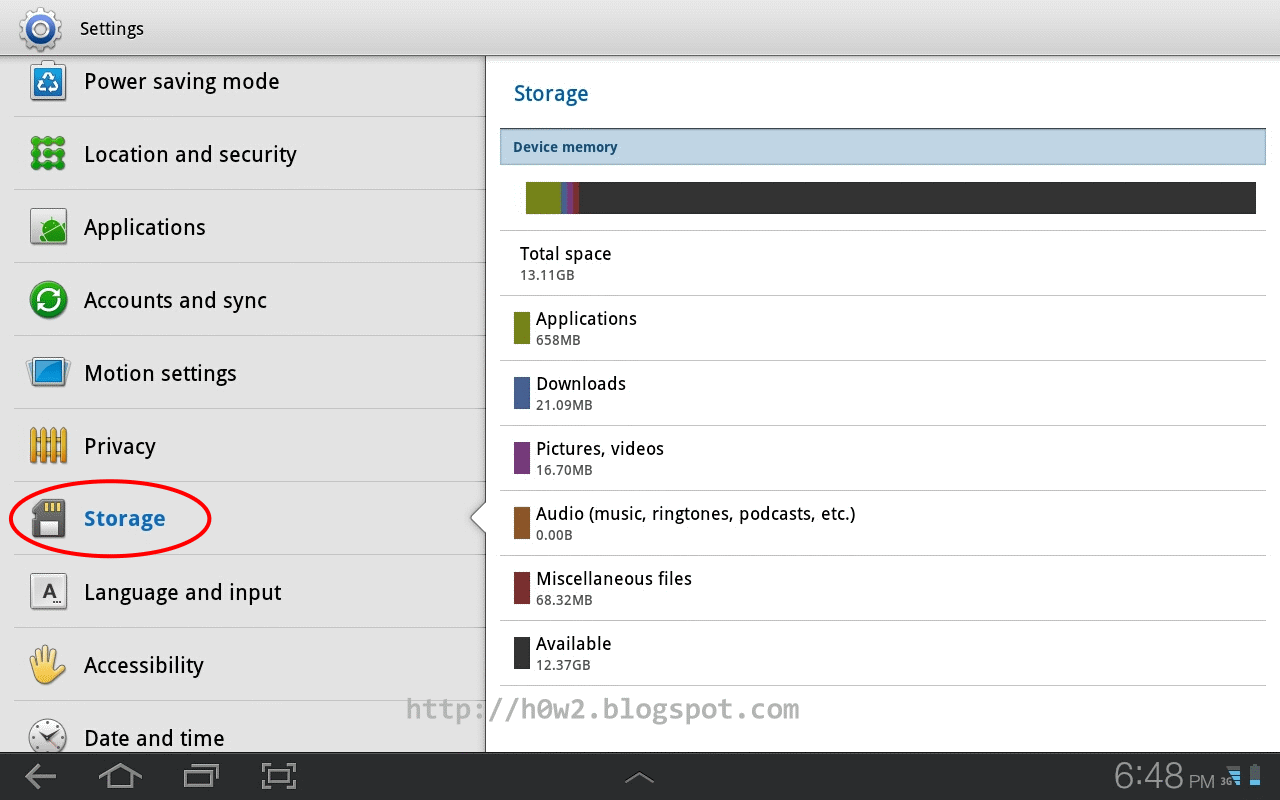Tap the Back arrow in navigation bar
Image resolution: width=1280 pixels, height=800 pixels.
pos(41,776)
